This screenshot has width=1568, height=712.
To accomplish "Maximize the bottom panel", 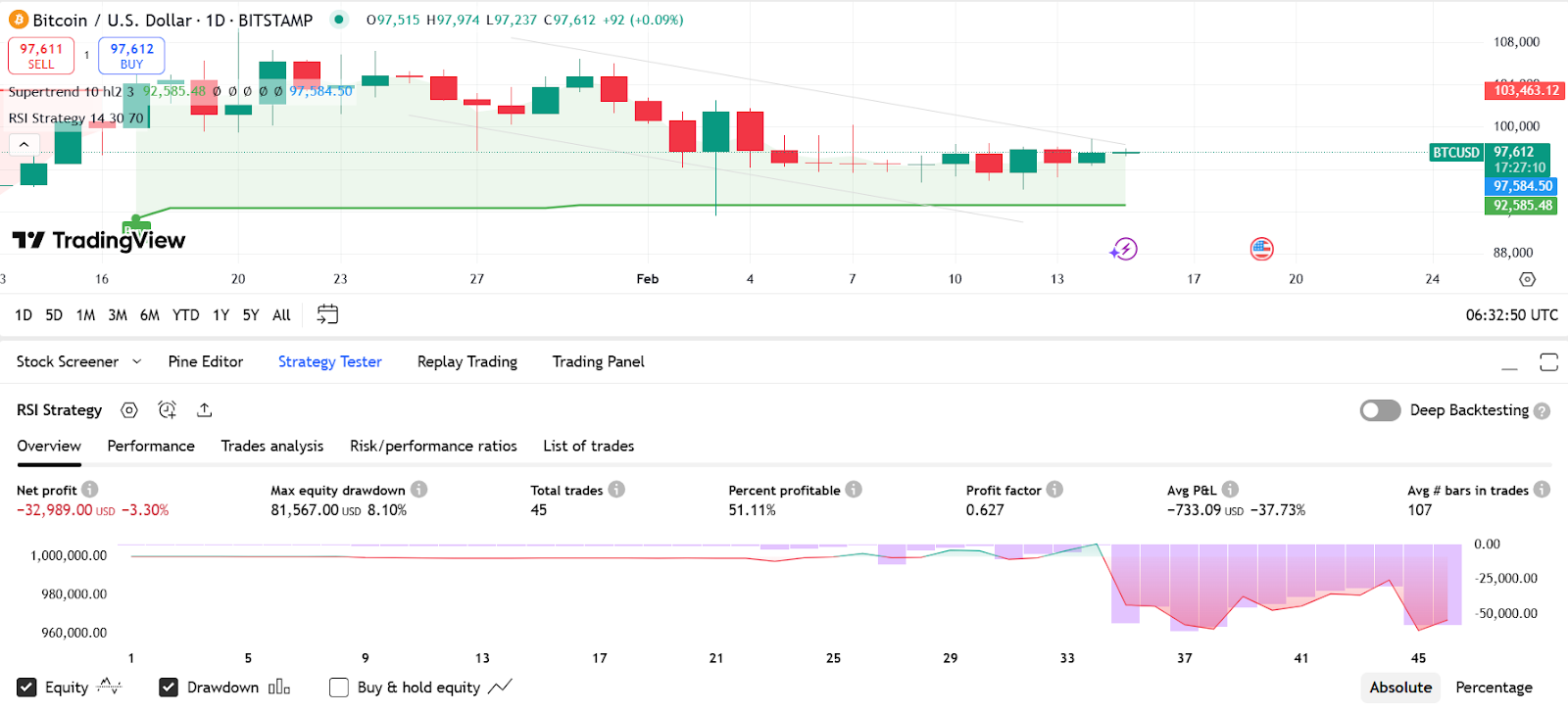I will pyautogui.click(x=1548, y=362).
